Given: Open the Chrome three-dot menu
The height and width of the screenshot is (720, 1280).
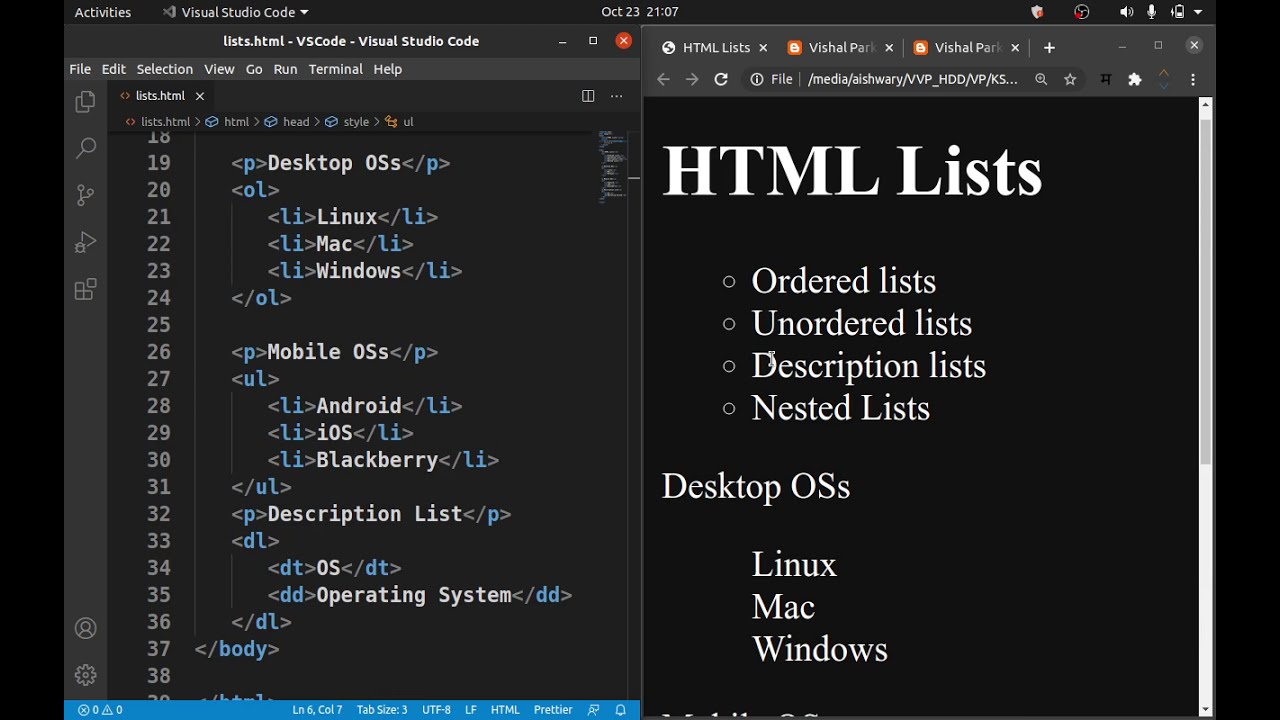Looking at the screenshot, I should click(x=1193, y=79).
